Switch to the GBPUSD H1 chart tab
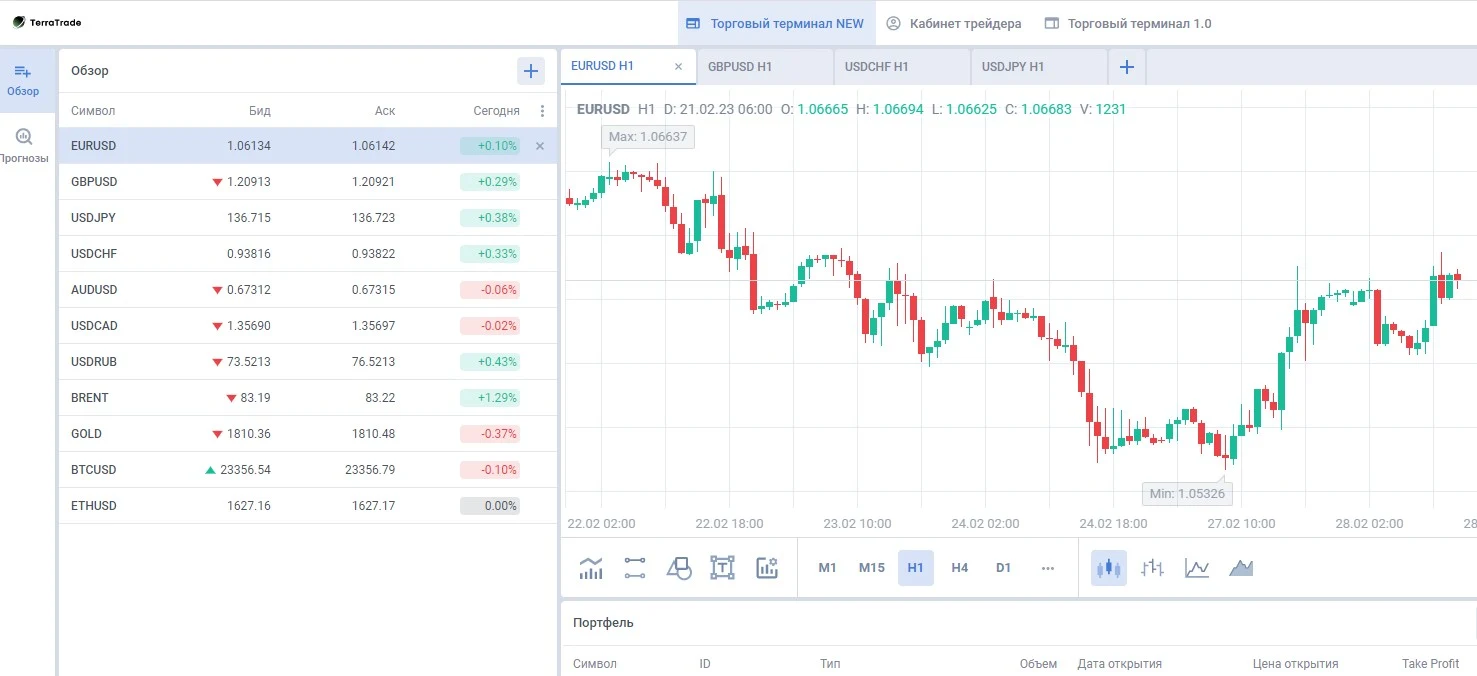This screenshot has width=1477, height=676. click(765, 67)
